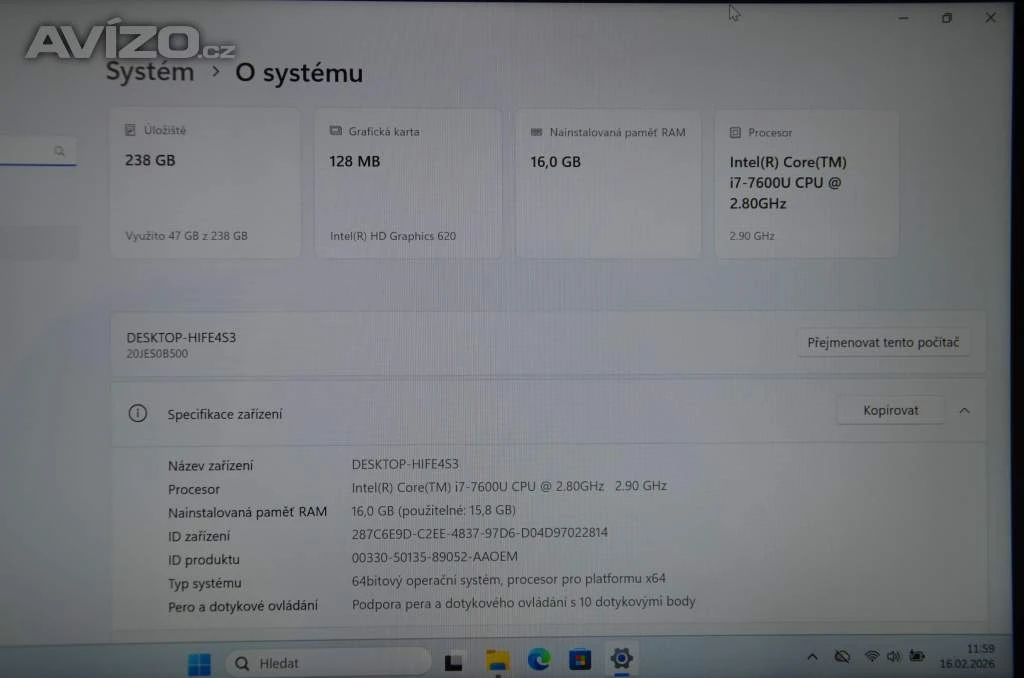Screen dimensions: 1024x678
Task: Open File Explorer from the taskbar
Action: click(x=497, y=660)
